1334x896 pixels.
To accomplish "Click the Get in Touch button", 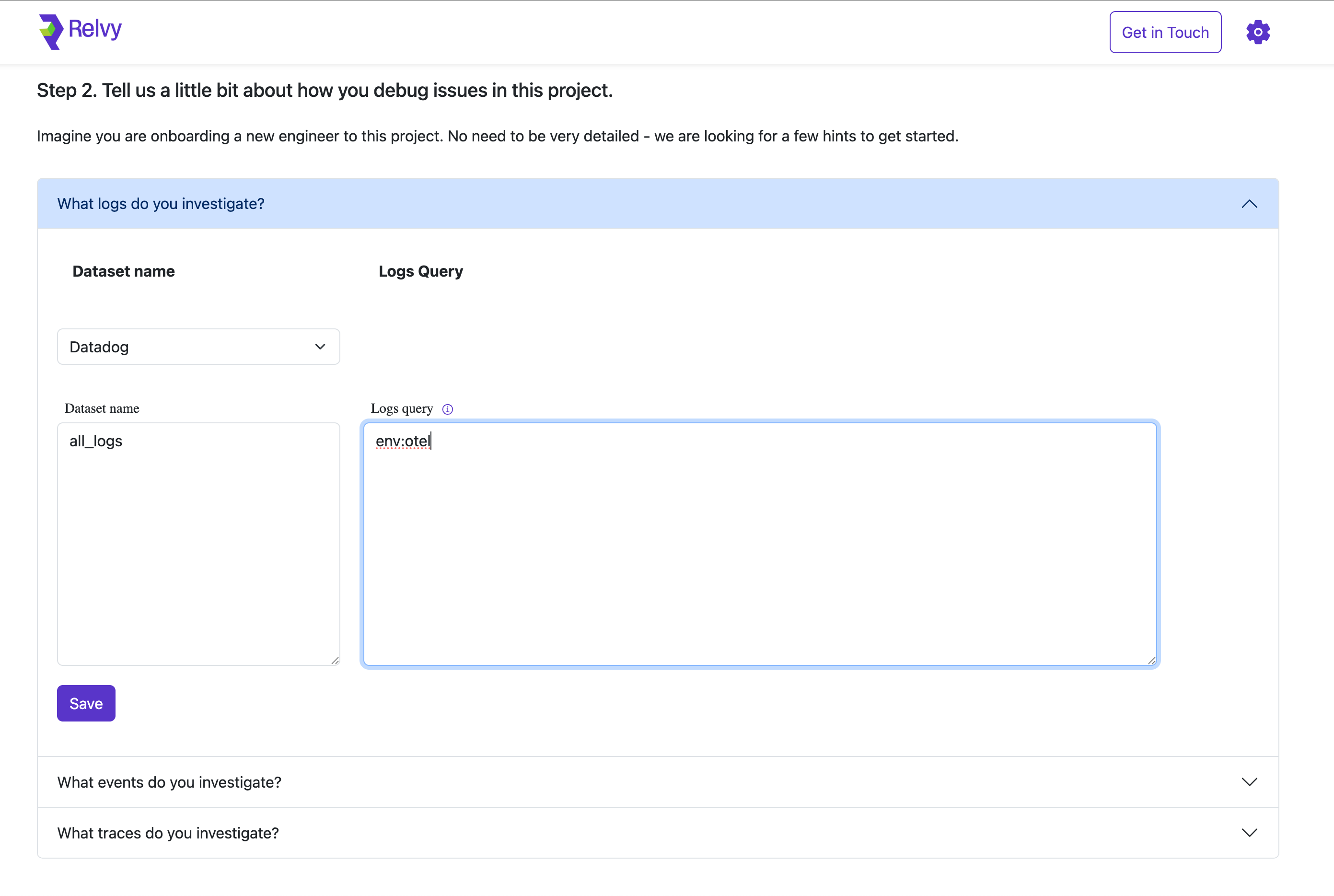I will point(1165,32).
